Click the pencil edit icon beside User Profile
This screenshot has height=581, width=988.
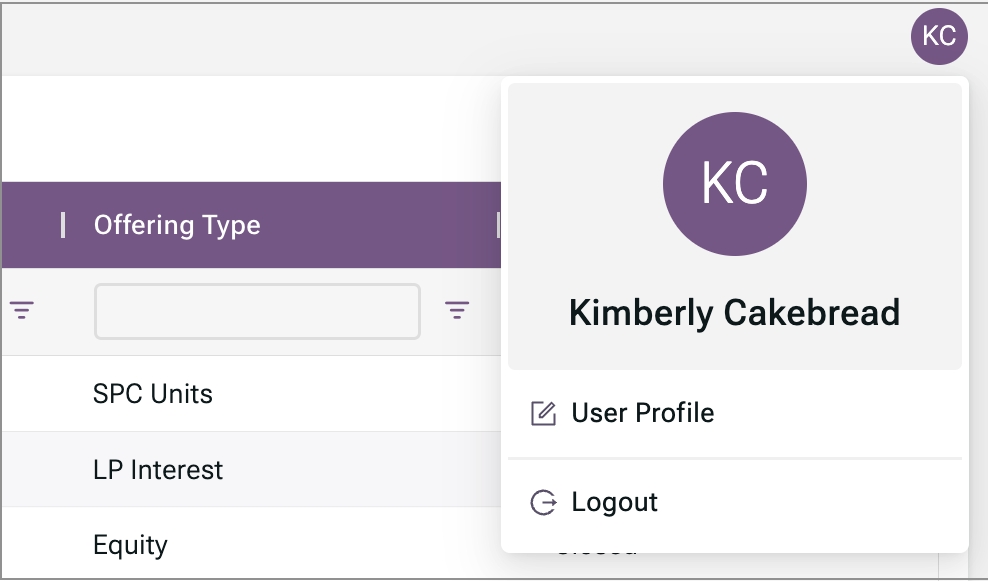(542, 413)
